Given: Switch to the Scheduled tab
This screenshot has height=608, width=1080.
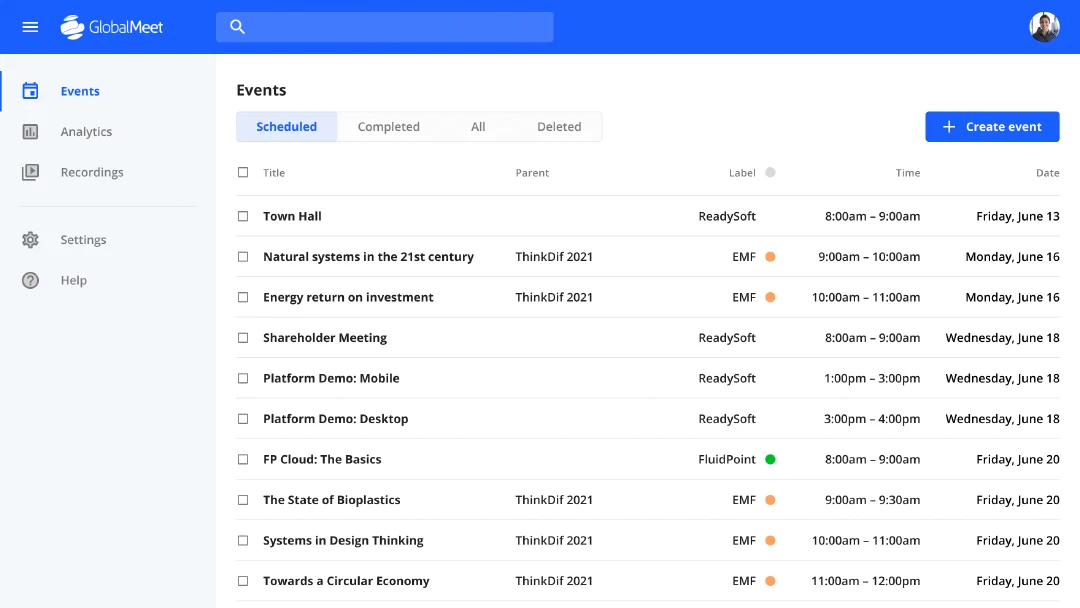Looking at the screenshot, I should [x=287, y=127].
